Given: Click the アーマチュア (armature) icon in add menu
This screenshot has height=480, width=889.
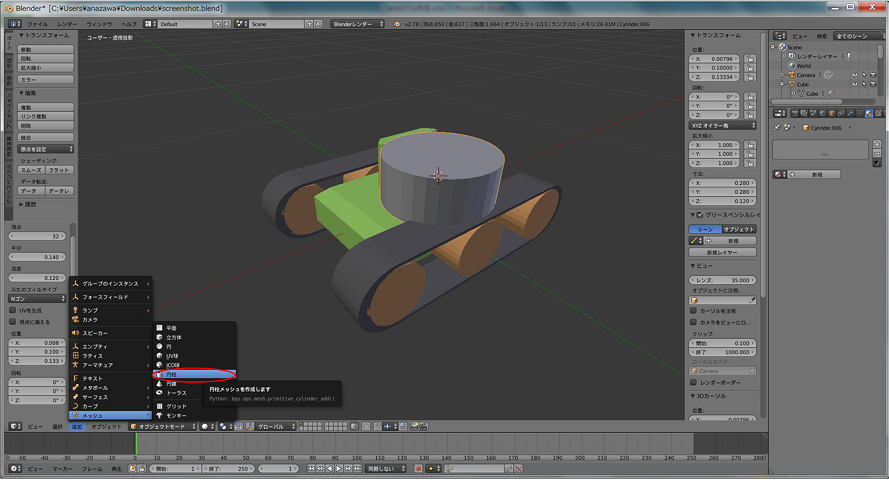Looking at the screenshot, I should 75,365.
